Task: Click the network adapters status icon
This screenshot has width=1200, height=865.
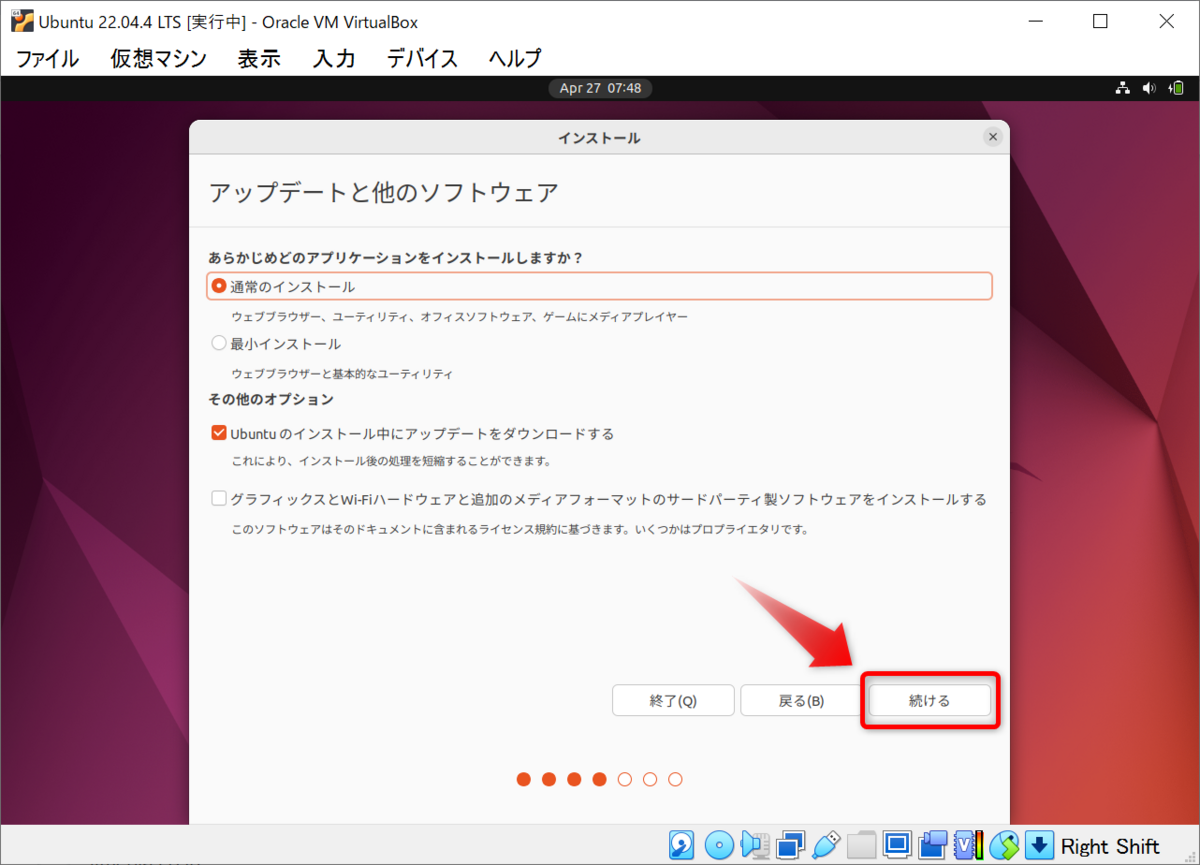Action: coord(790,845)
